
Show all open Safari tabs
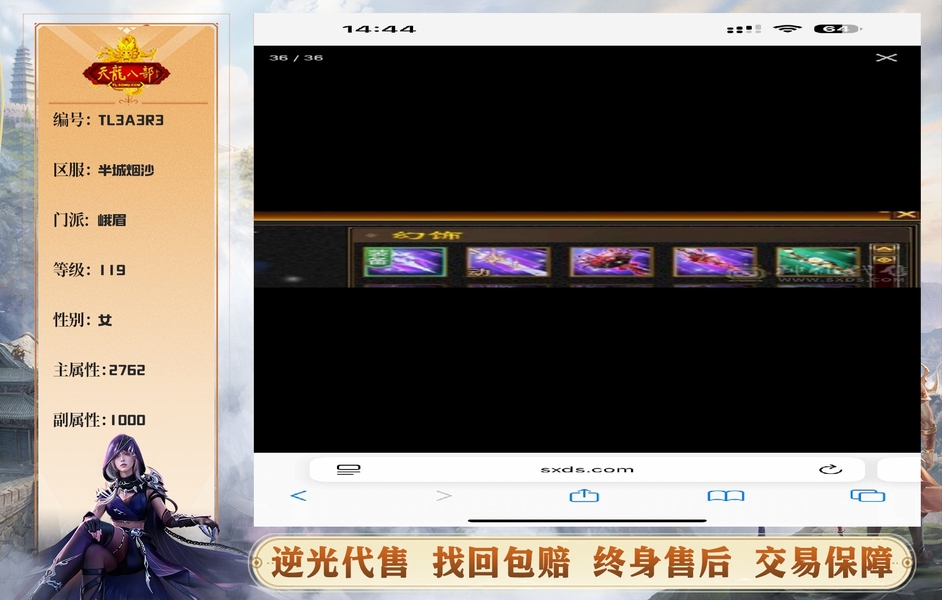pyautogui.click(x=868, y=495)
